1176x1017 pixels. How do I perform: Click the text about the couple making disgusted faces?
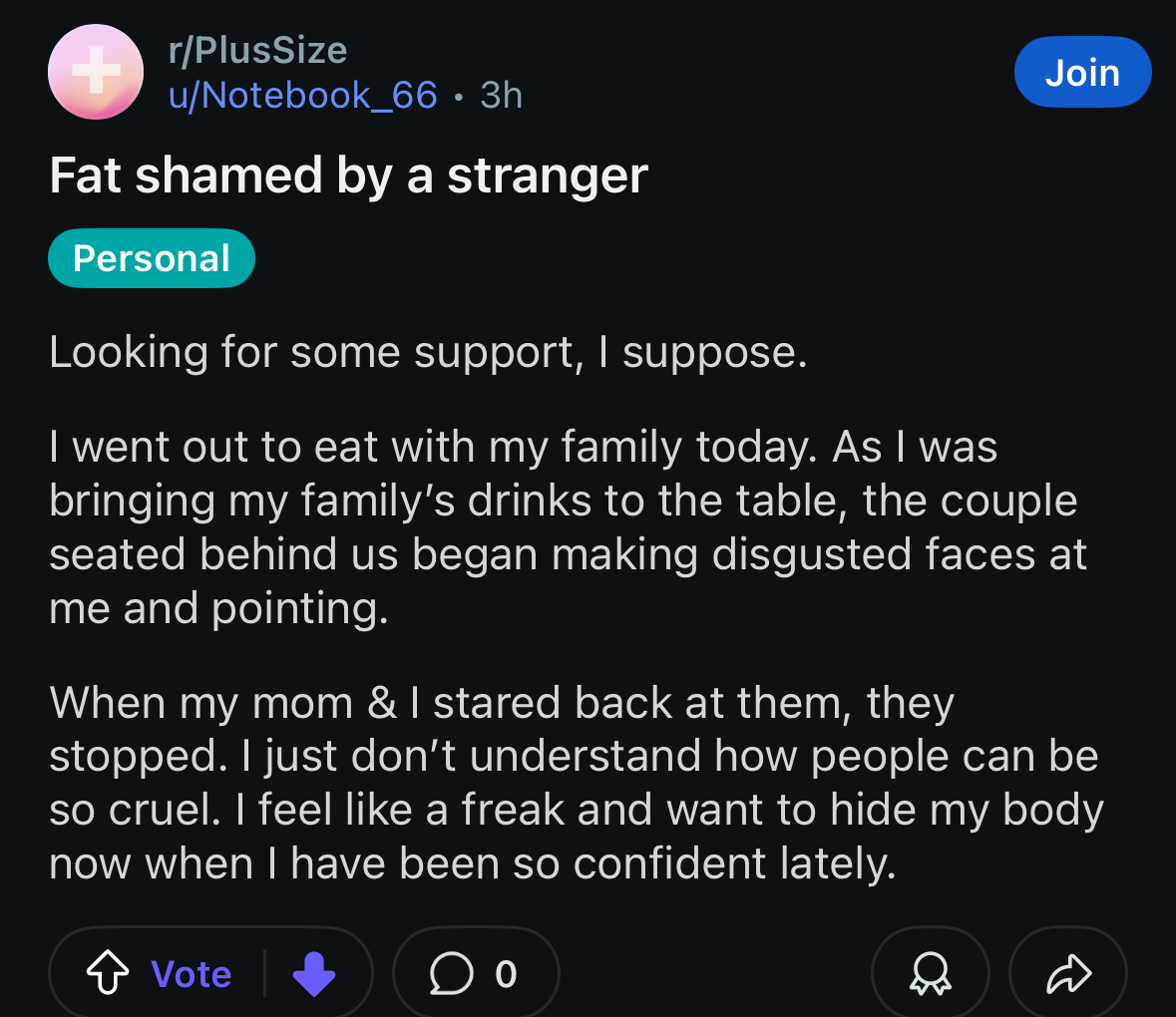tap(568, 553)
